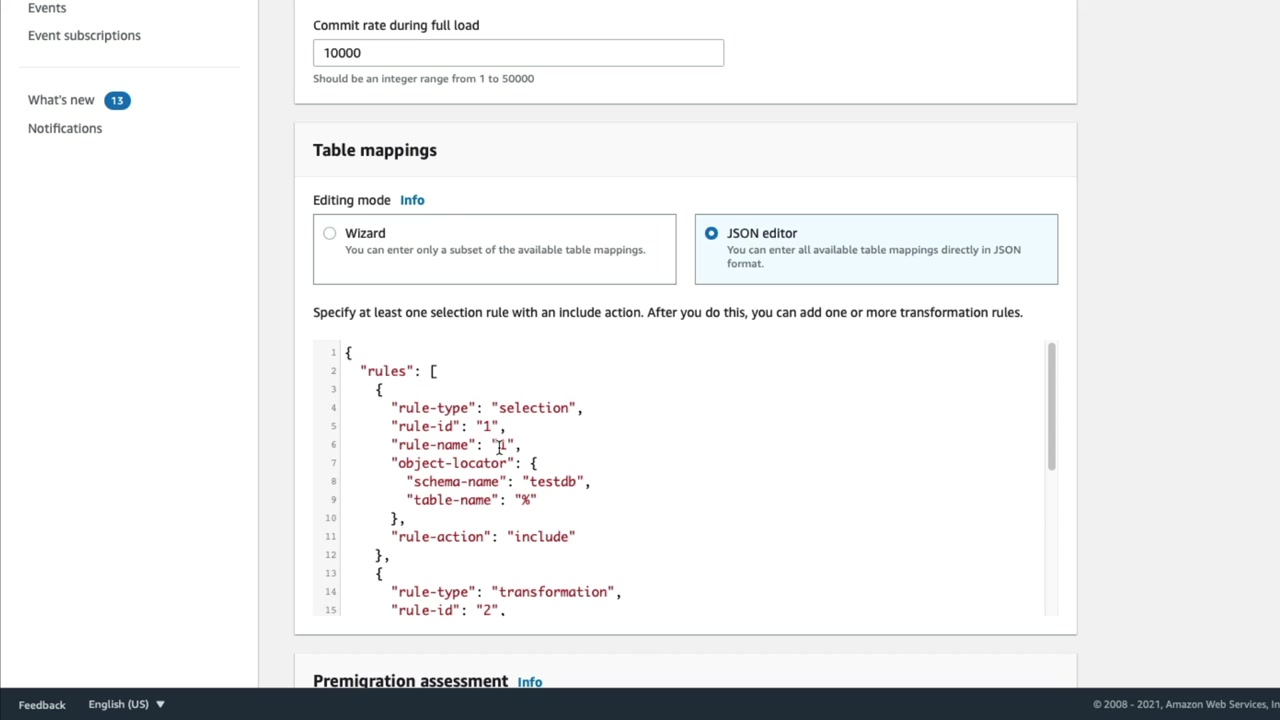Select the Wizard editing mode radio button
Screen dimensions: 1280x720
tap(330, 234)
